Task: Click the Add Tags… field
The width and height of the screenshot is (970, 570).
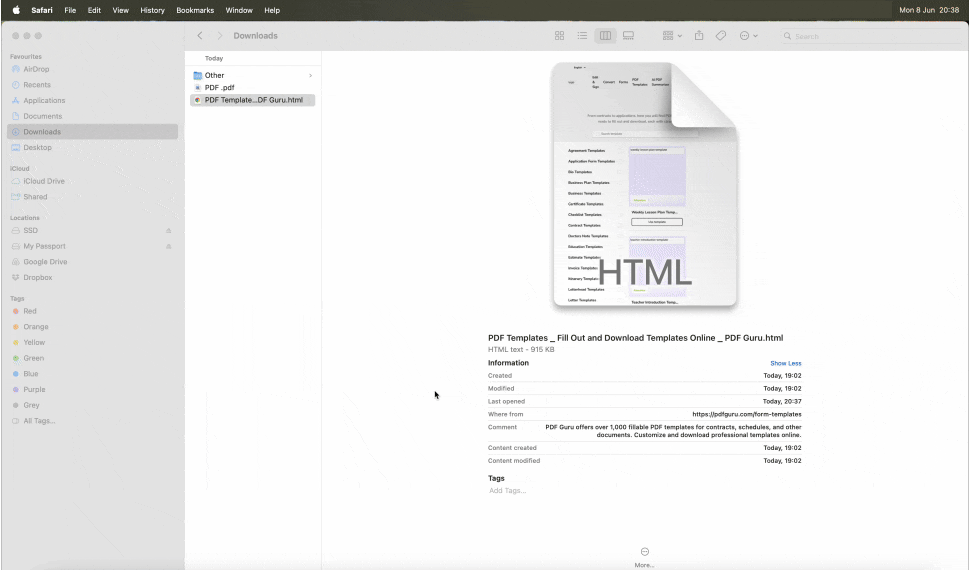Action: (x=507, y=491)
